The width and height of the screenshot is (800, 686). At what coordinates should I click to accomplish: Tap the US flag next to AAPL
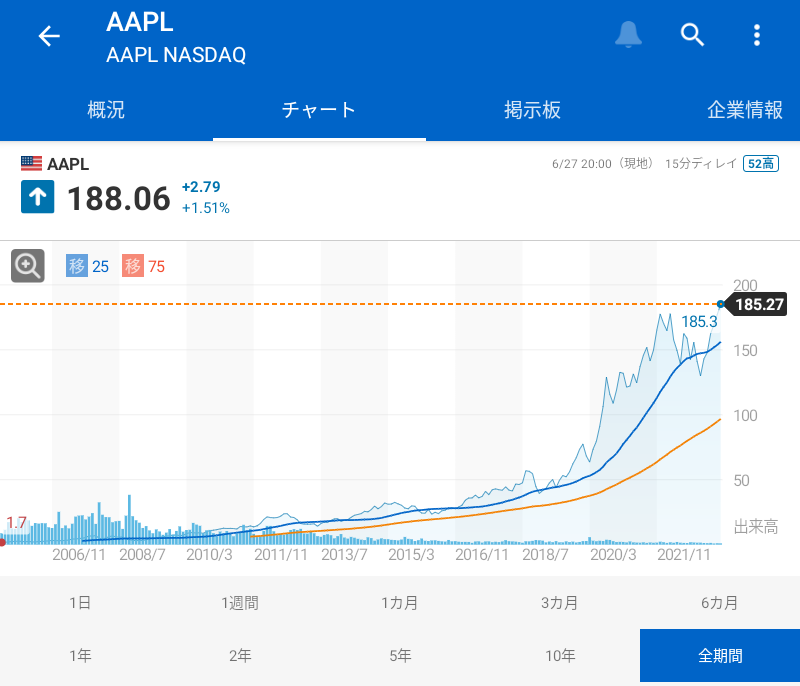pyautogui.click(x=31, y=164)
